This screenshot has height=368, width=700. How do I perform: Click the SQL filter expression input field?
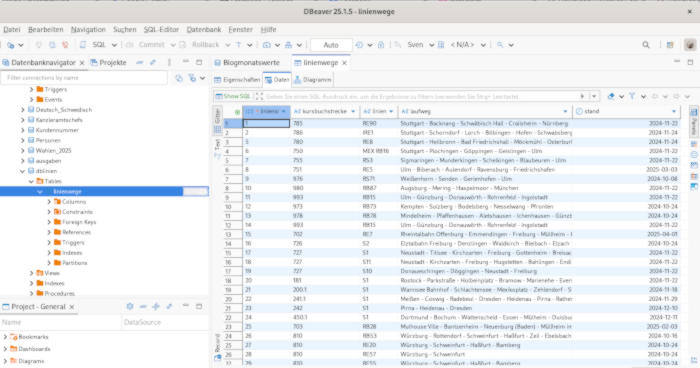[422, 96]
